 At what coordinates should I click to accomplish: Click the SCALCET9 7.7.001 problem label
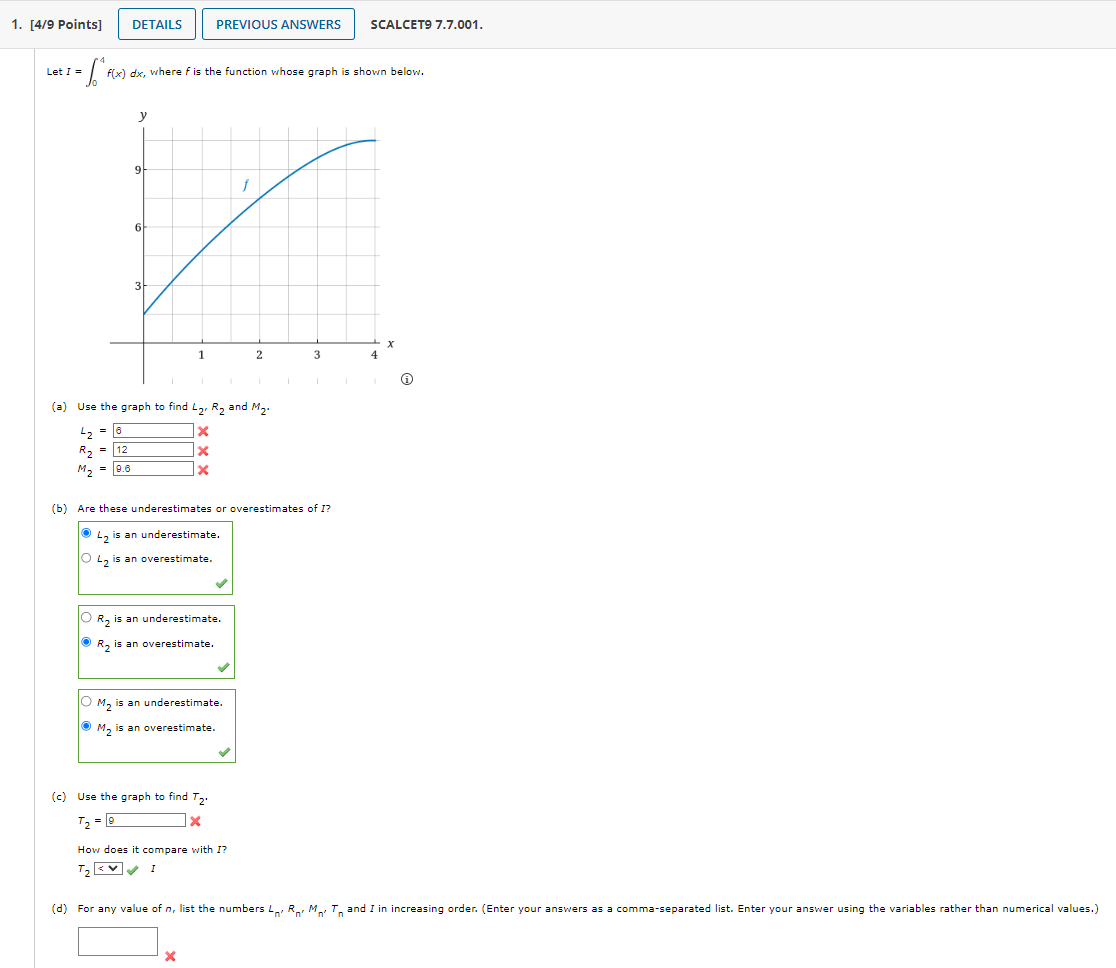[x=425, y=23]
